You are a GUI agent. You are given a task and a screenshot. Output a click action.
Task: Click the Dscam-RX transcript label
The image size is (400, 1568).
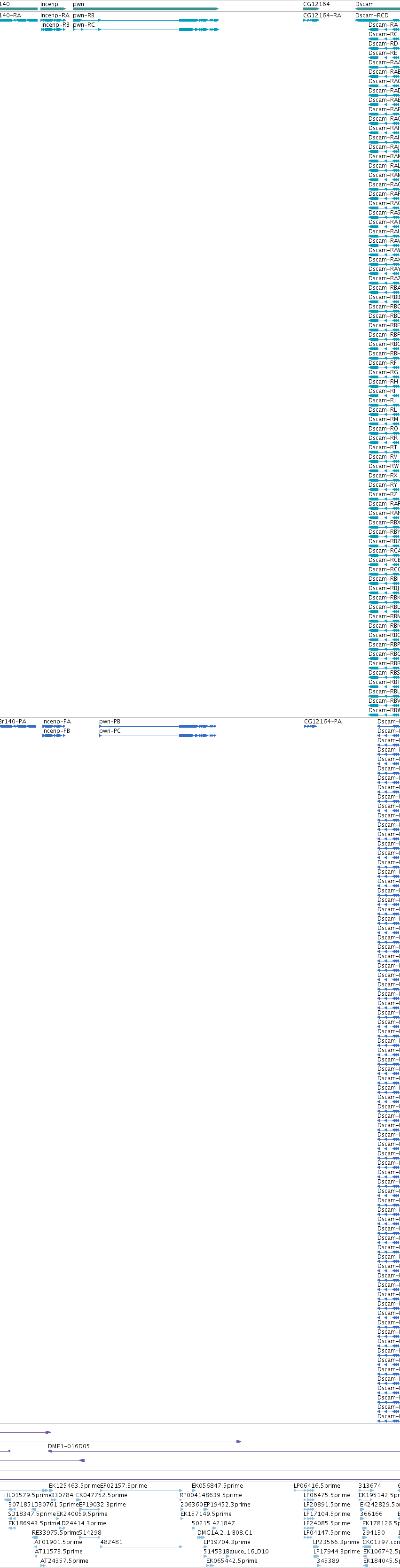(x=383, y=476)
